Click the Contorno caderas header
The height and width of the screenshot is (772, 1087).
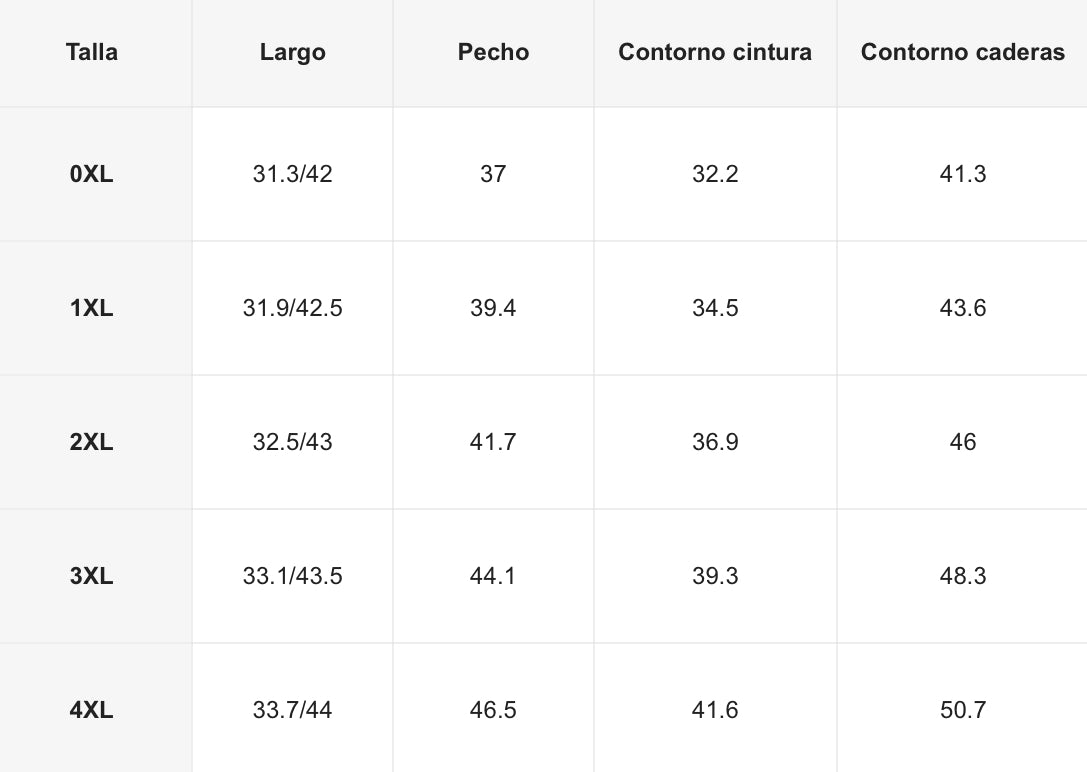point(962,53)
